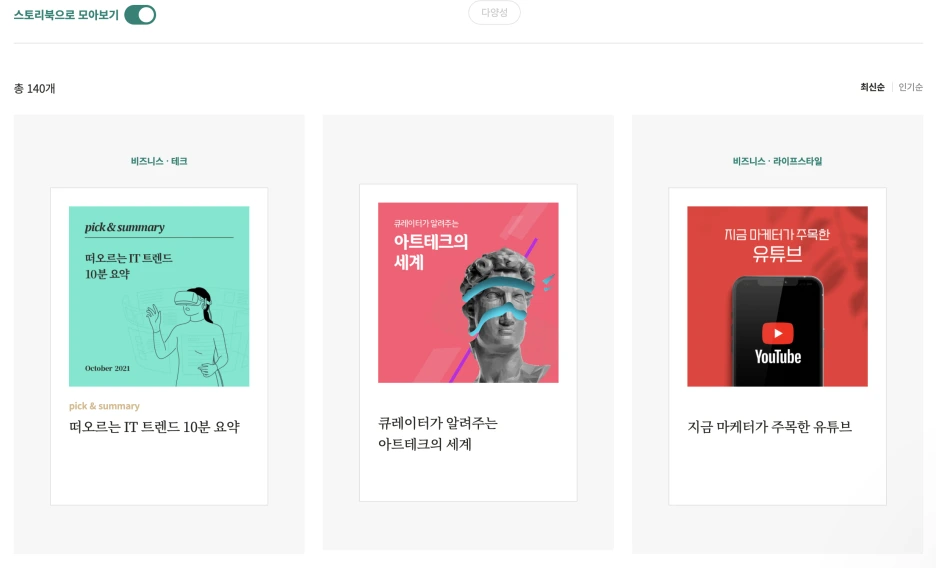Open the 라이프스타일 category on YouTube card
Image resolution: width=936 pixels, height=568 pixels.
[x=798, y=161]
